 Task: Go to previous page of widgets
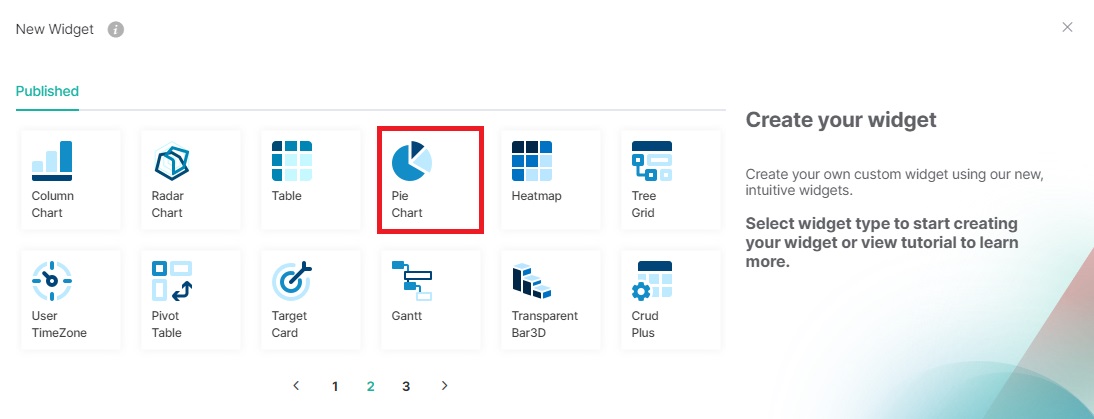point(296,386)
